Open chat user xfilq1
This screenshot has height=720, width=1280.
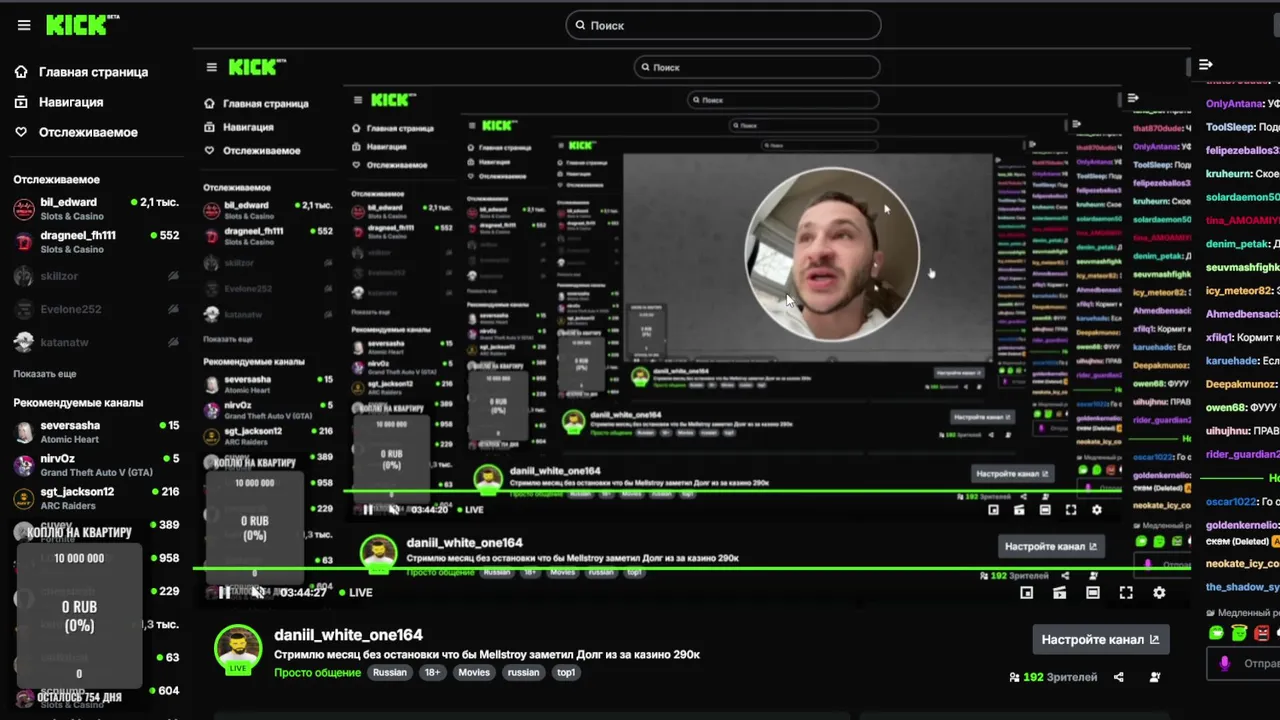click(x=1220, y=338)
